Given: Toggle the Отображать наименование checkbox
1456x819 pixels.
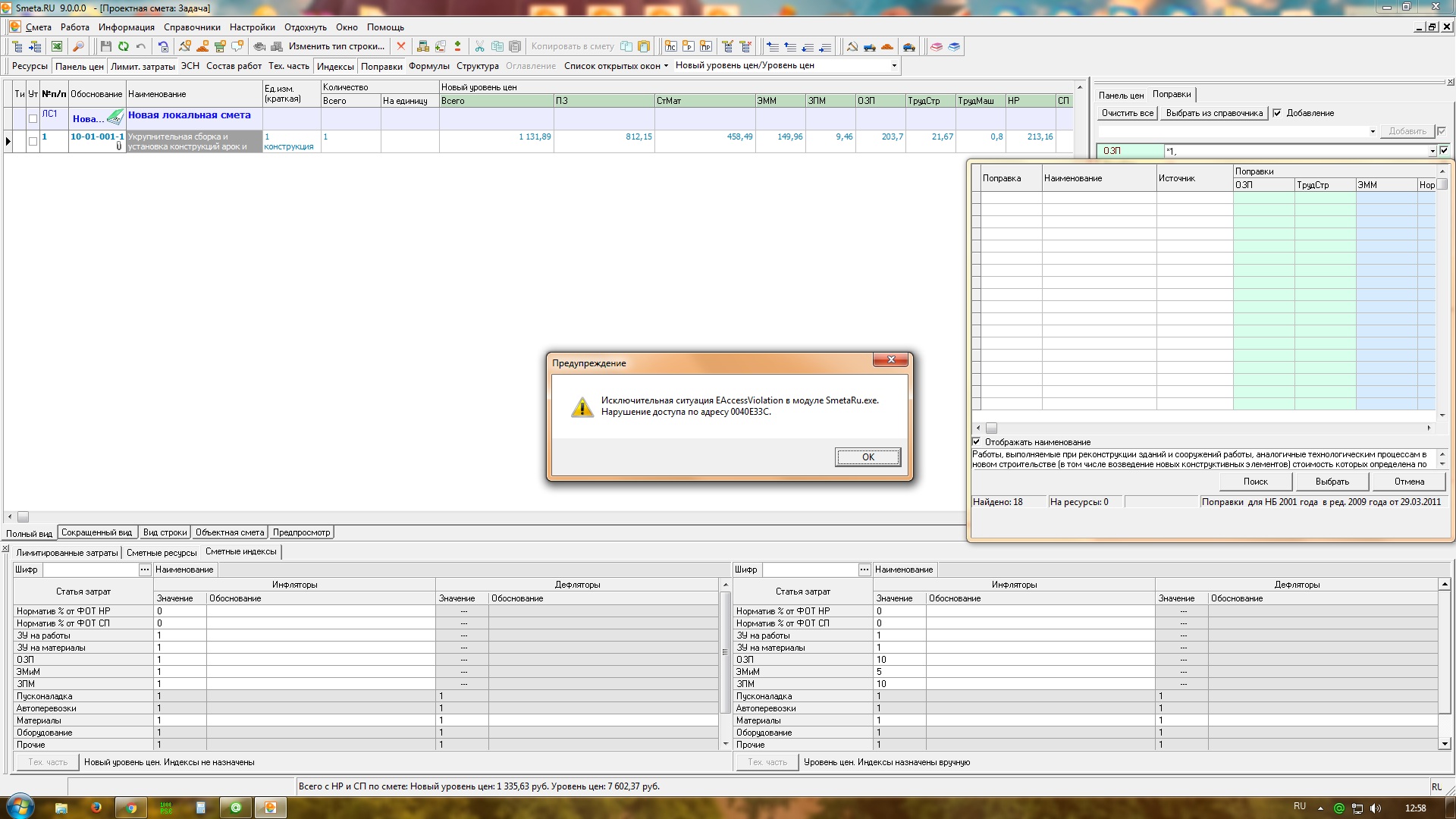Looking at the screenshot, I should point(977,441).
